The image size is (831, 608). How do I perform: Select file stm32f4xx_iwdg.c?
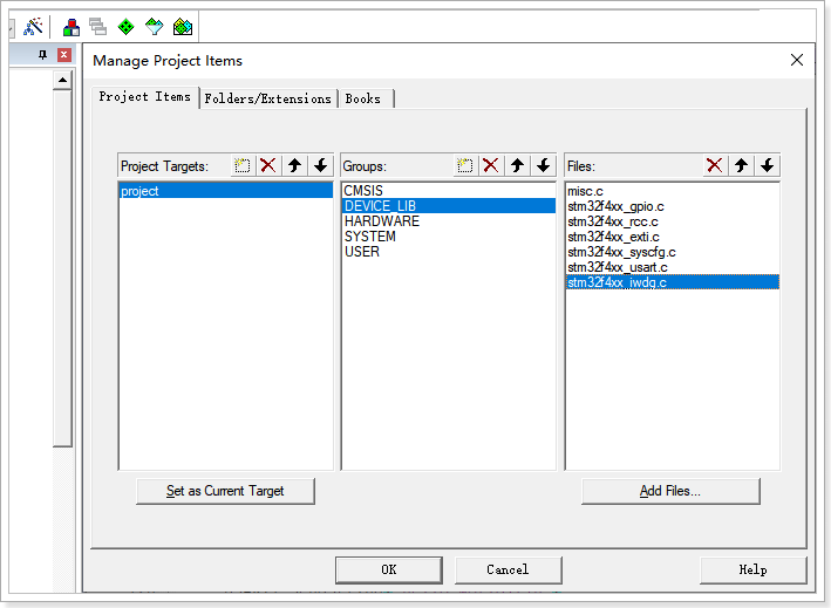pos(673,283)
